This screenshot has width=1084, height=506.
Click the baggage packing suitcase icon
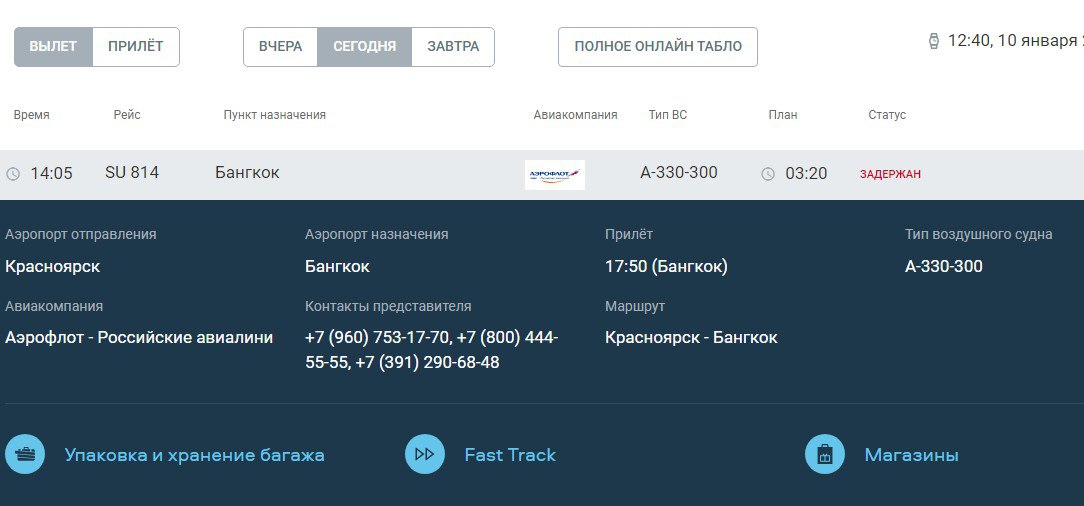25,454
